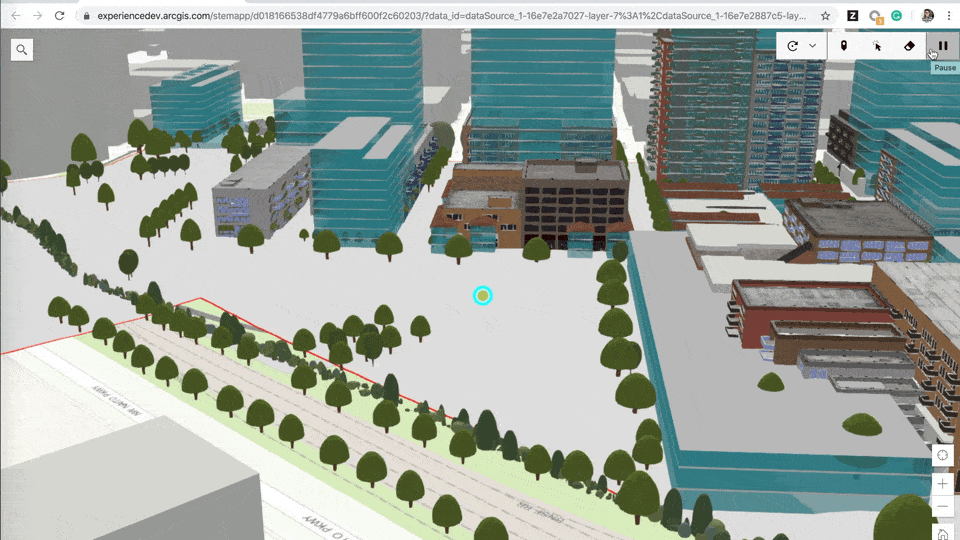Viewport: 960px width, 540px height.
Task: Activate the pick-with-cursor tool
Action: [877, 46]
